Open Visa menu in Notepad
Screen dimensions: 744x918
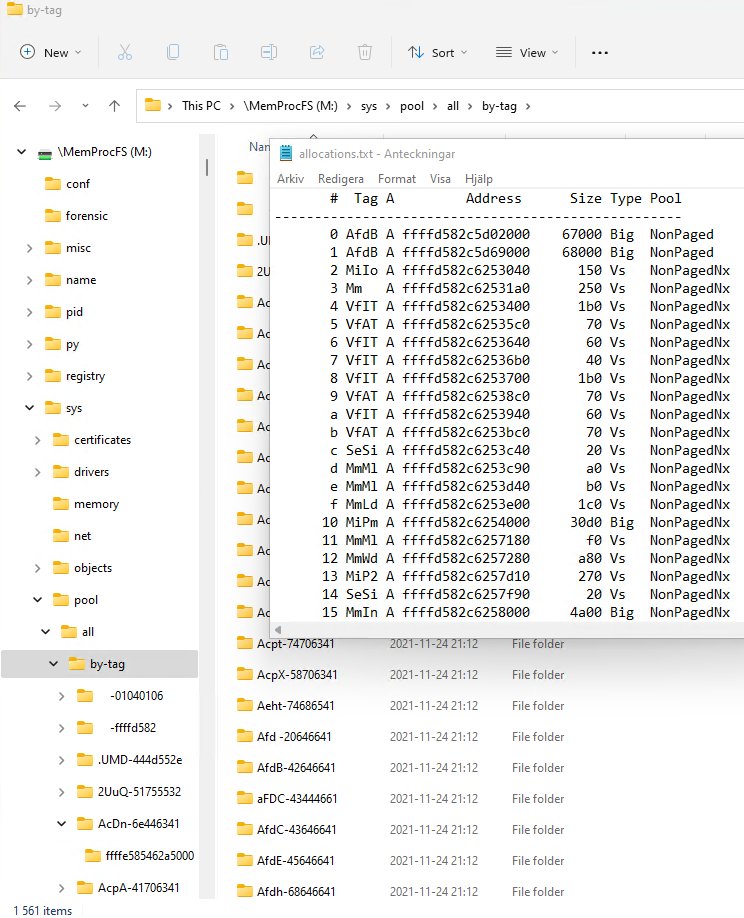440,179
